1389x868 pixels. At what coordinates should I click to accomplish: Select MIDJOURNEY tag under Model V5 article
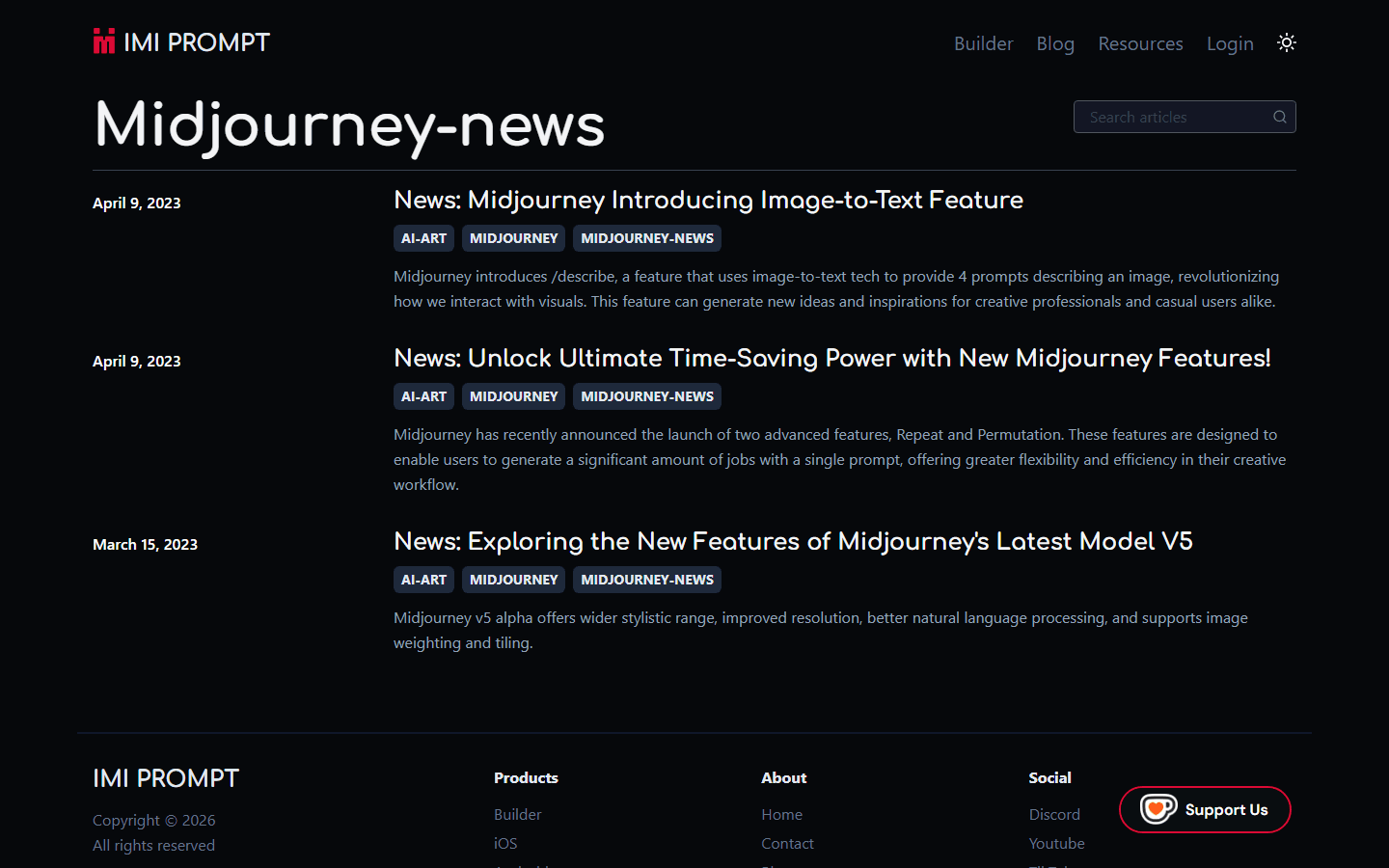(513, 580)
